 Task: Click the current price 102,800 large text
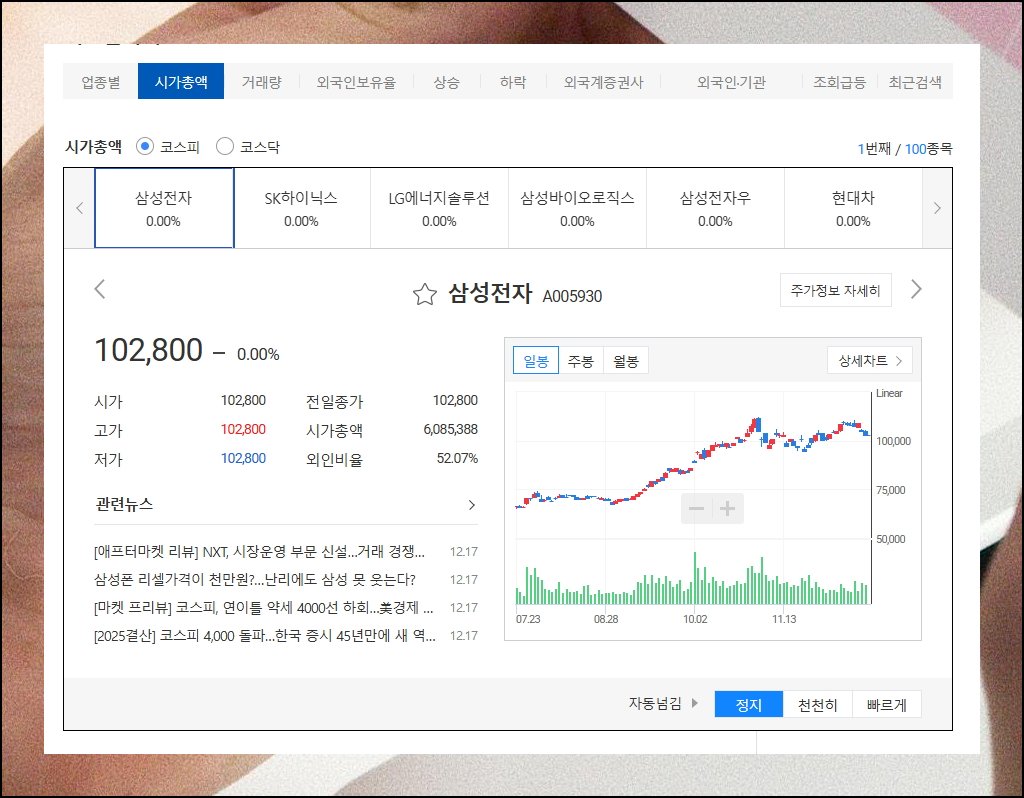click(149, 350)
